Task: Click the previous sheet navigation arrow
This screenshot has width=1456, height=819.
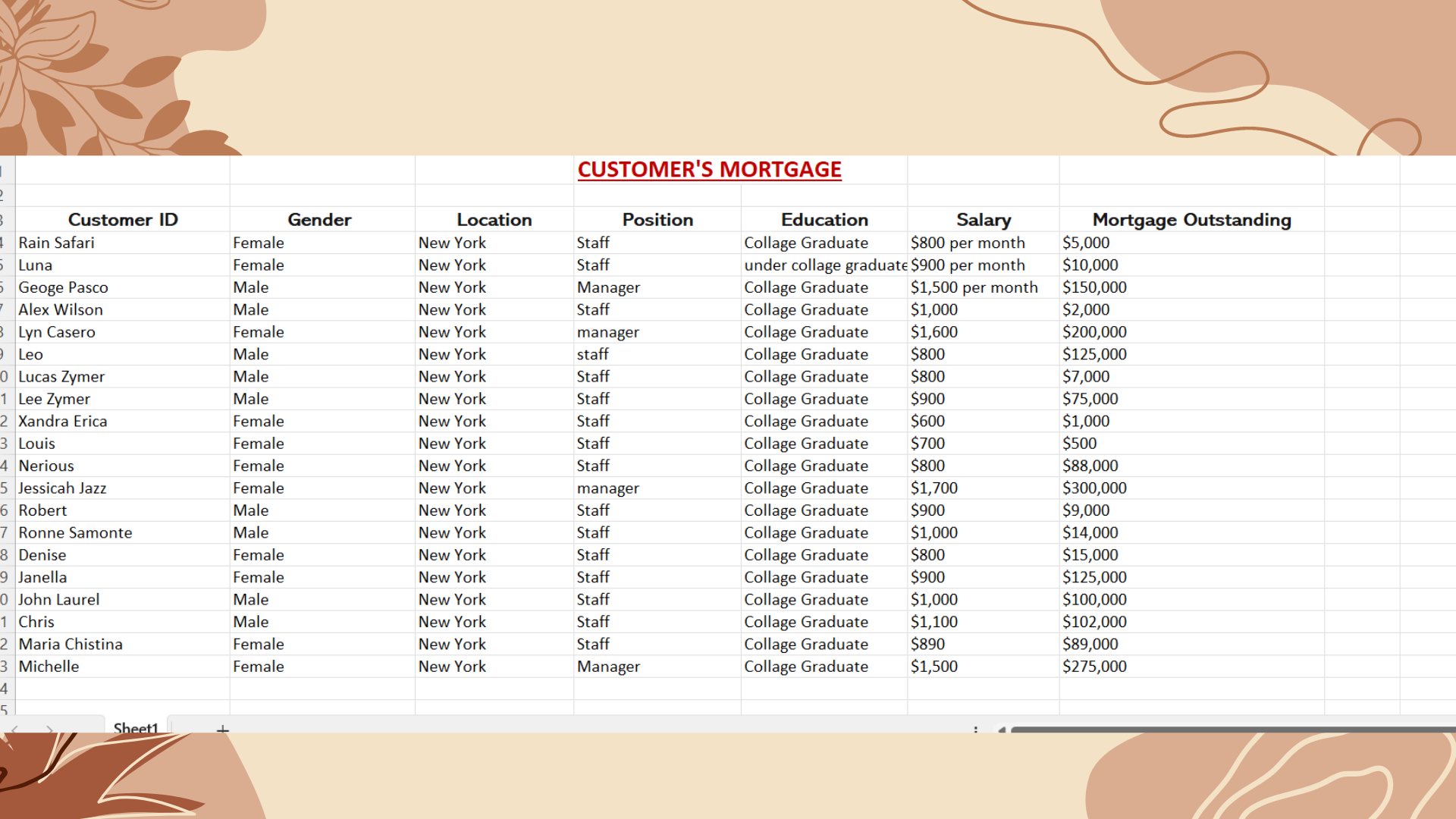Action: coord(14,729)
